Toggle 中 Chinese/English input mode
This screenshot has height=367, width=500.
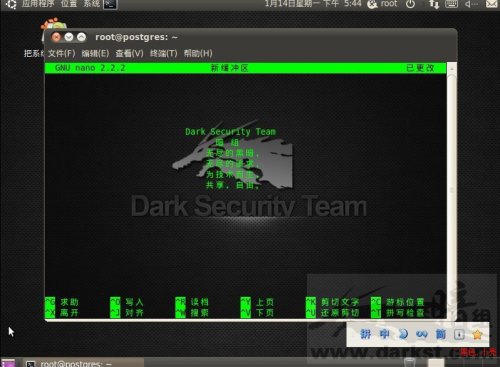pyautogui.click(x=384, y=334)
